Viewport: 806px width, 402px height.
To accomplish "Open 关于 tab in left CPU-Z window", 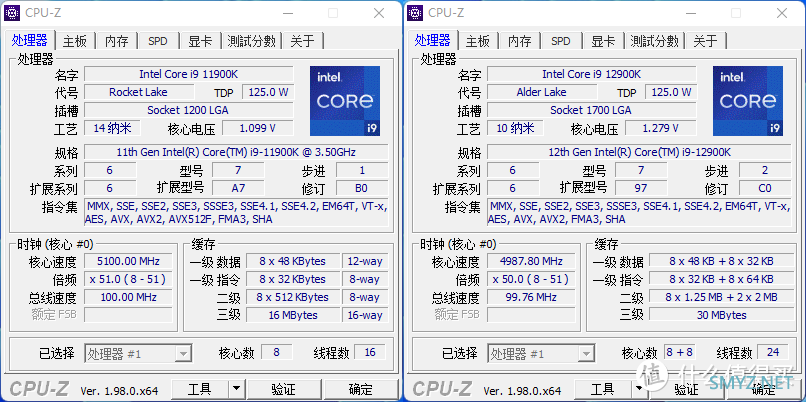I will (302, 41).
